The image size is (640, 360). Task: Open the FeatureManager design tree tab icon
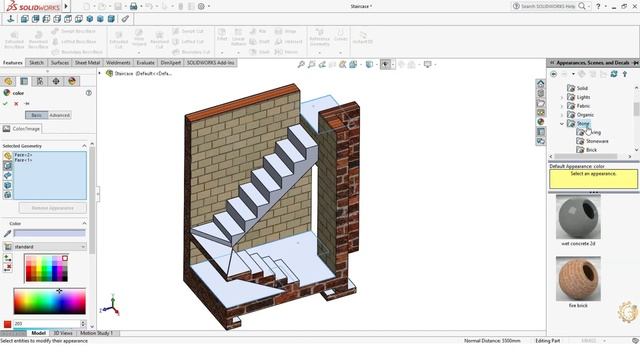(x=8, y=81)
